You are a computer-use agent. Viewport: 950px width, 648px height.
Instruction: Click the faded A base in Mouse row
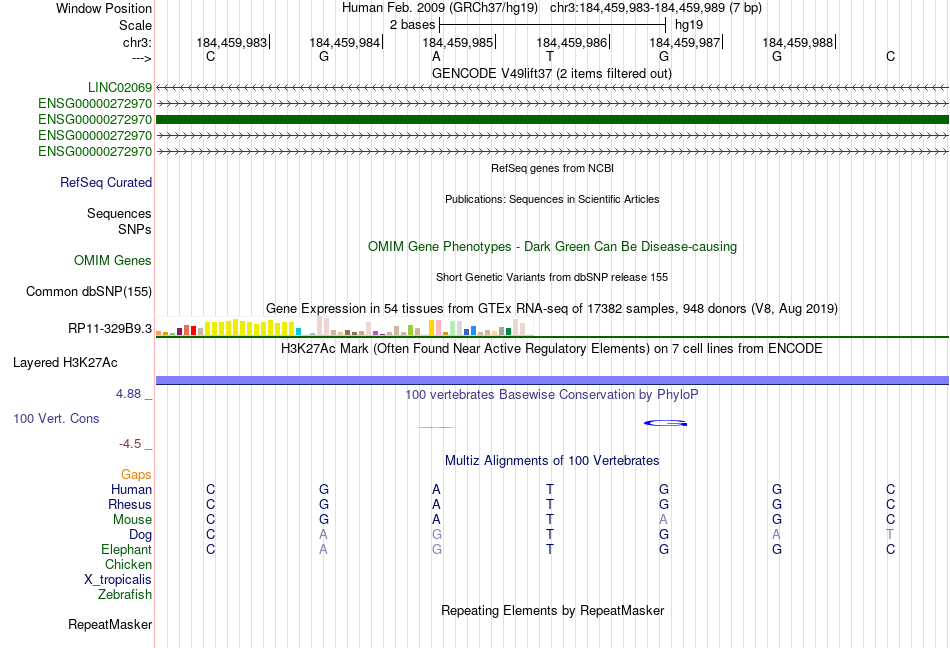point(663,520)
